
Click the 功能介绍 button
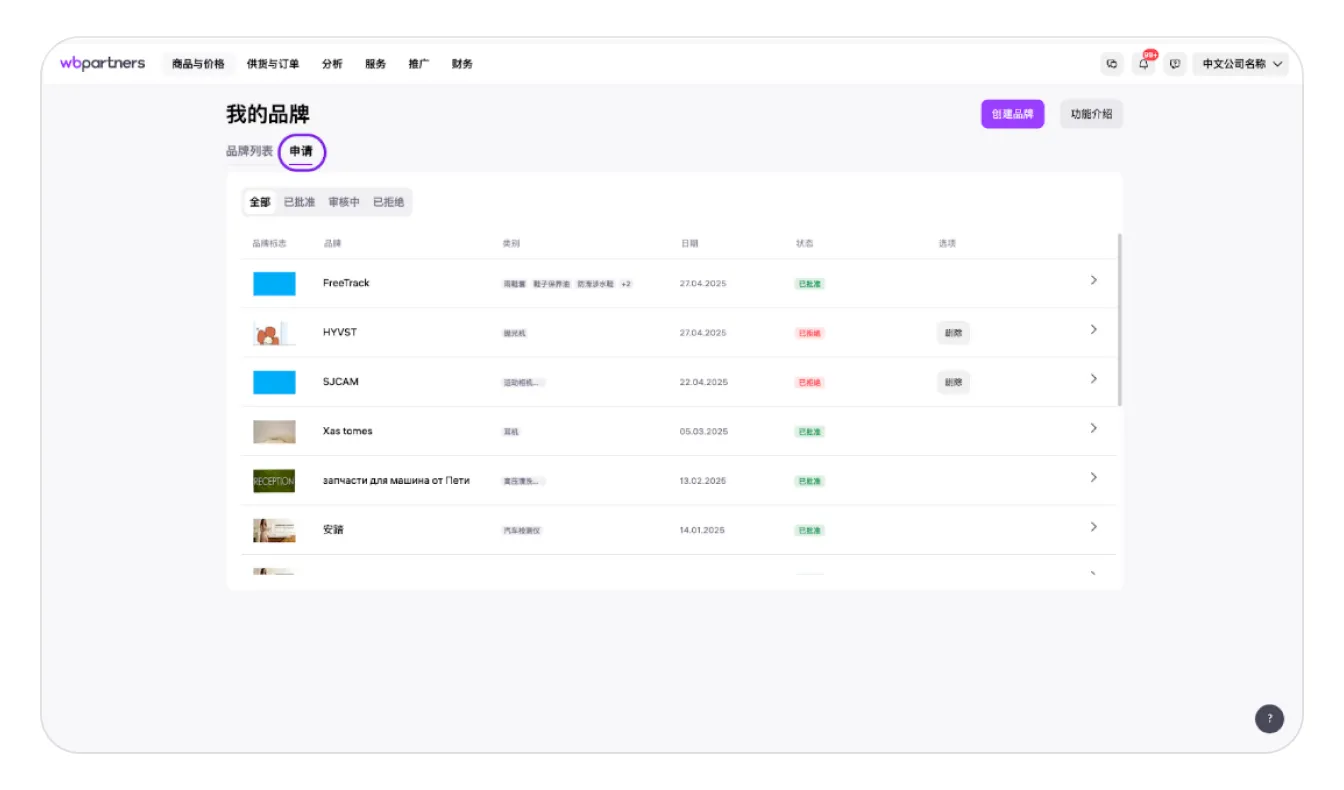tap(1091, 114)
